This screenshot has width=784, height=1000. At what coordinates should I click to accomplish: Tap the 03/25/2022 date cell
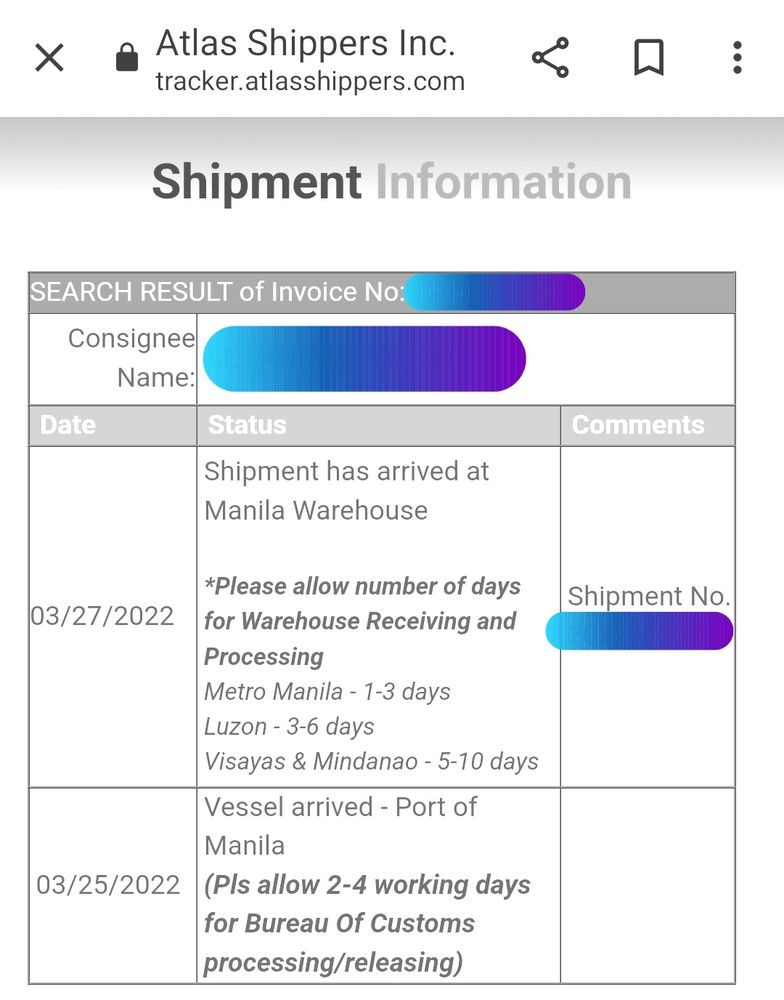click(108, 885)
